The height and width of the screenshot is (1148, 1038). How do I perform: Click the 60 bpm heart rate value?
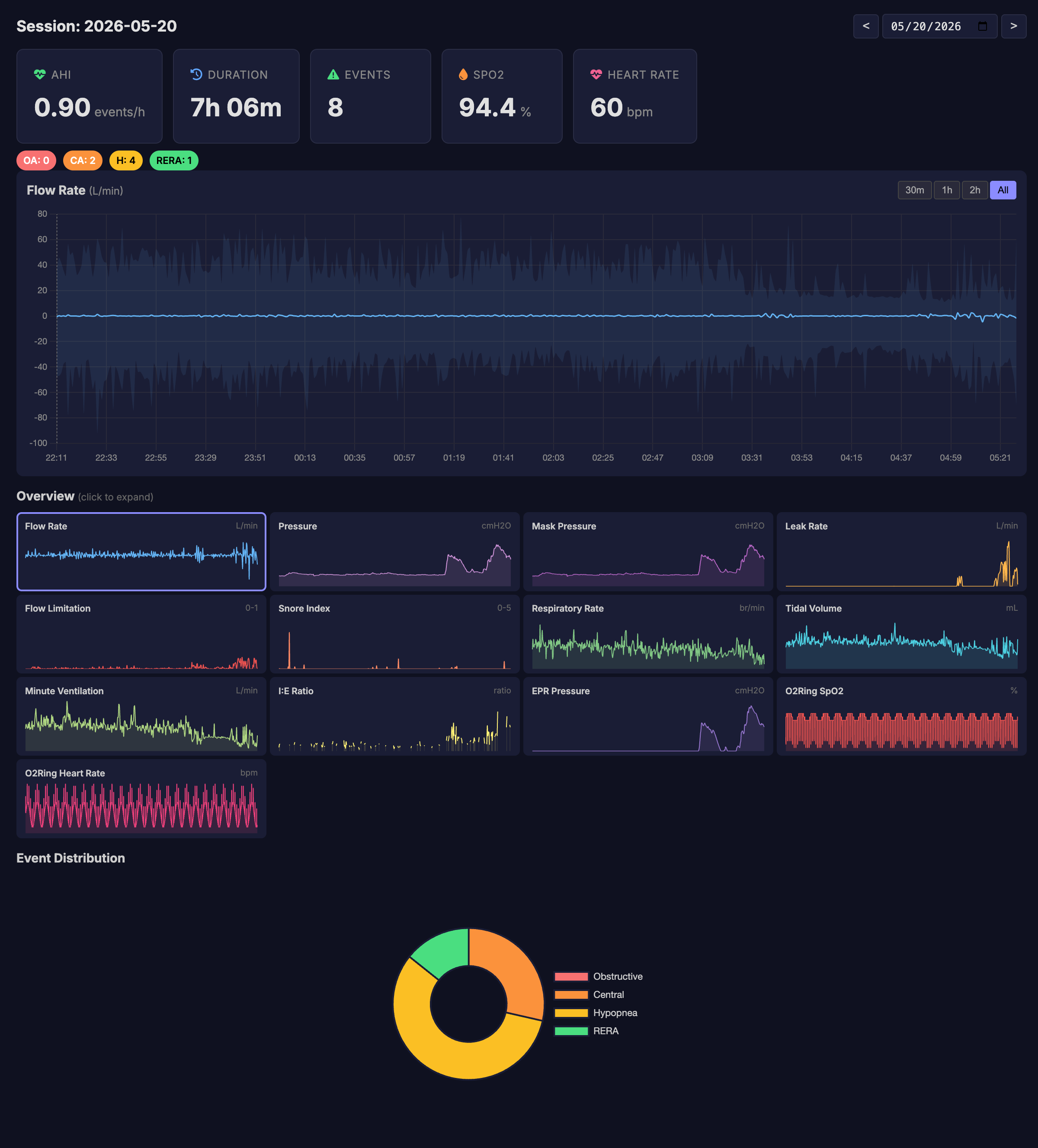(621, 108)
